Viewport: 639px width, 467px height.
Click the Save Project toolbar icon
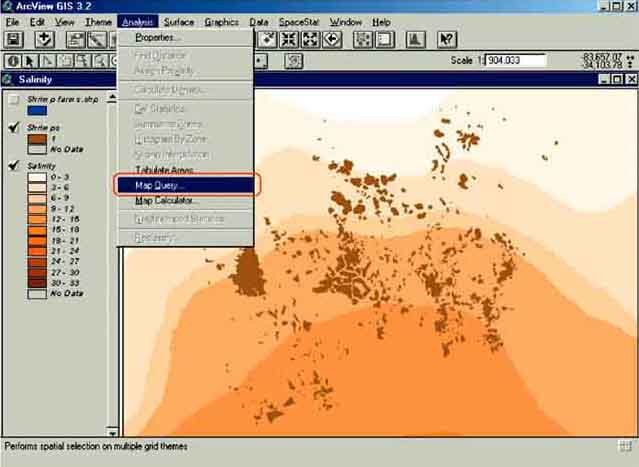(15, 40)
